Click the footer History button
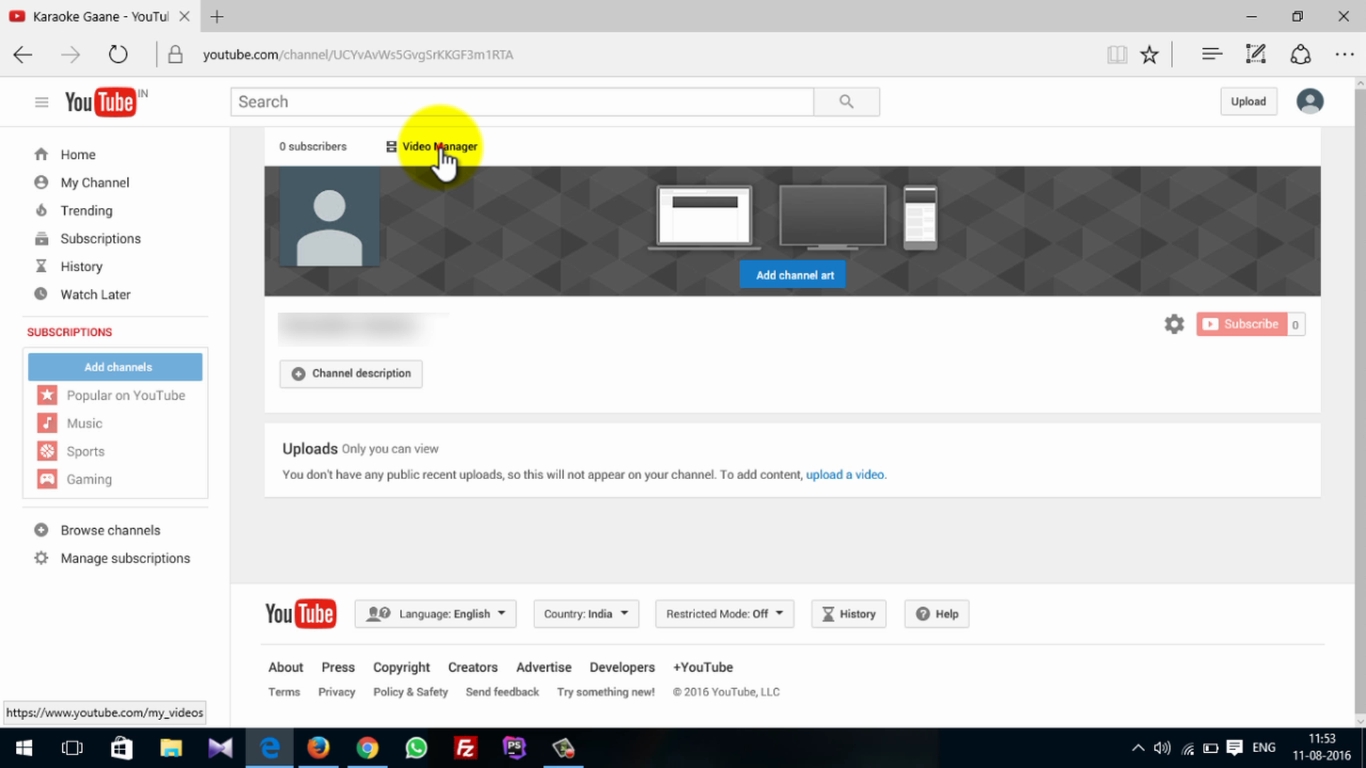1366x768 pixels. click(849, 614)
